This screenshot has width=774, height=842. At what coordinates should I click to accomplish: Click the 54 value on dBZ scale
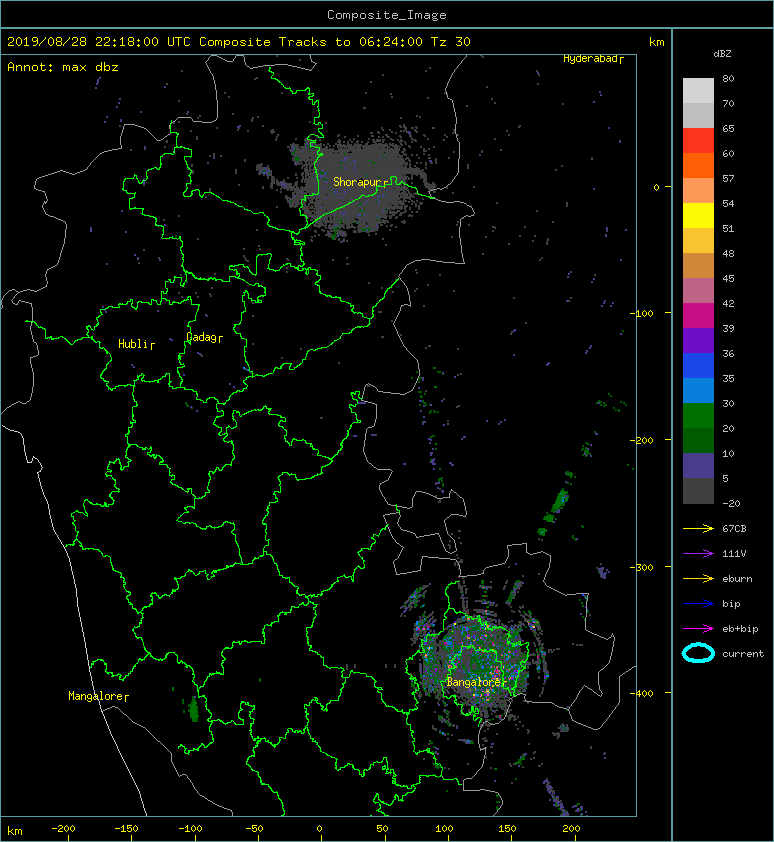coord(728,204)
